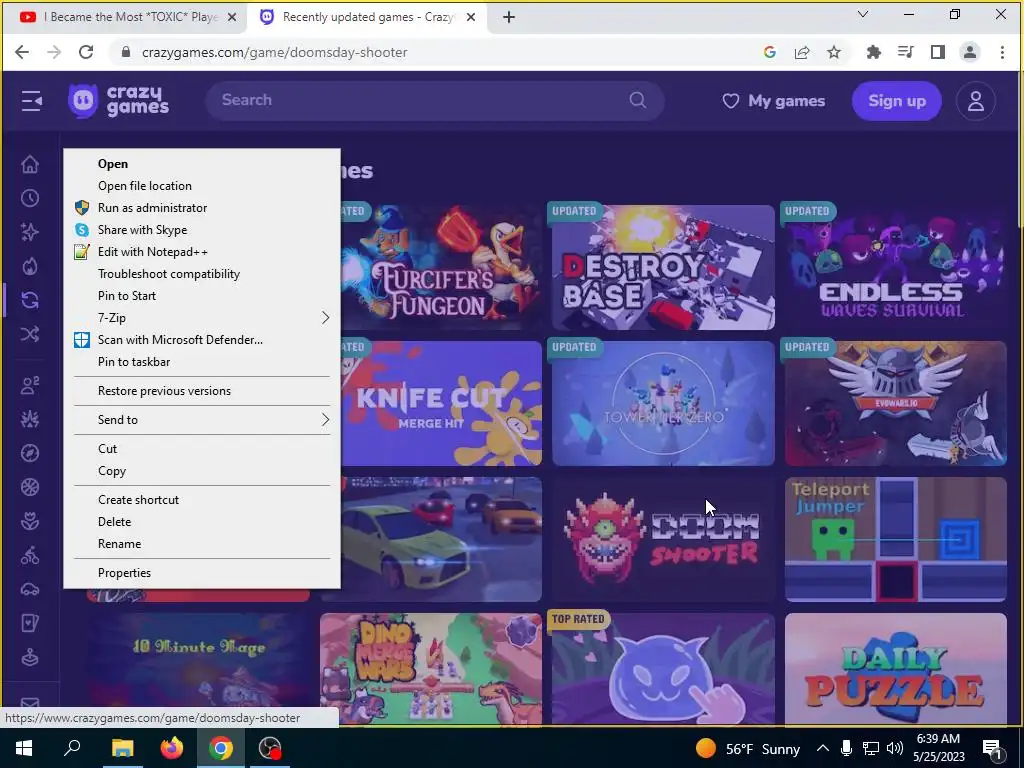The image size is (1024, 768).
Task: Open Card games sidebar icon
Action: tap(30, 624)
